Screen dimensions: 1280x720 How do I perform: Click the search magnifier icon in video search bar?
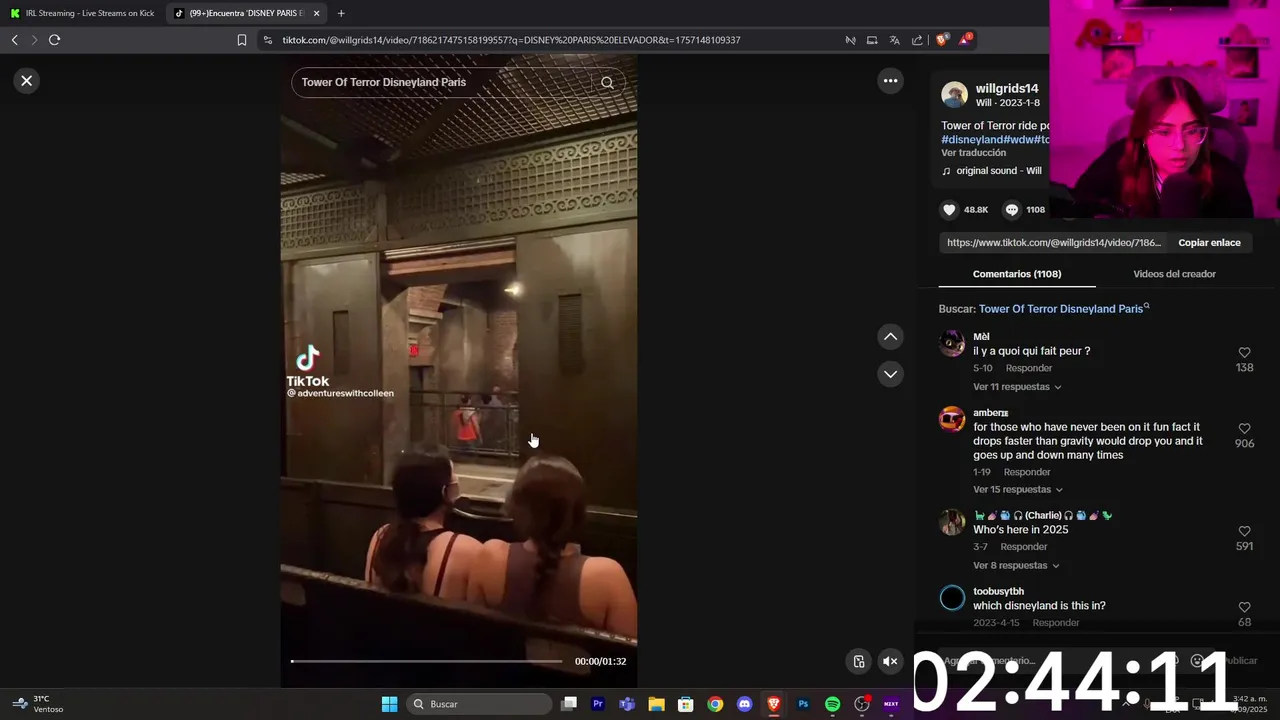click(607, 83)
